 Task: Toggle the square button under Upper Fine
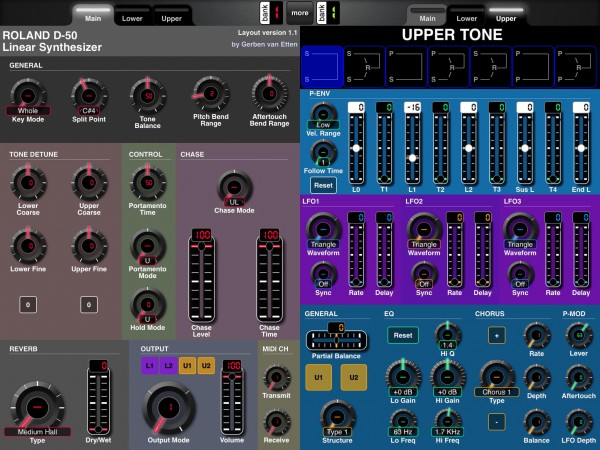pos(89,305)
